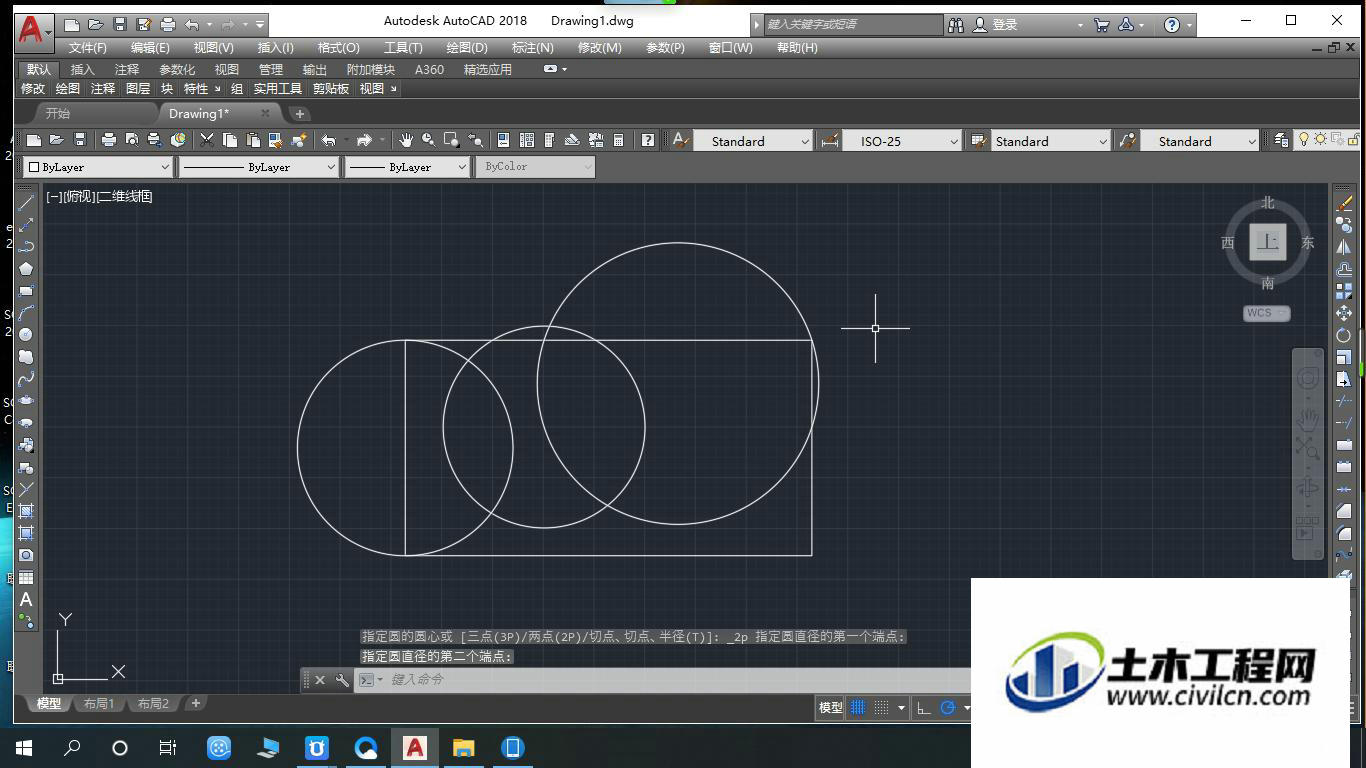Toggle the layer freeze sun icon
Image resolution: width=1366 pixels, height=768 pixels.
1321,140
